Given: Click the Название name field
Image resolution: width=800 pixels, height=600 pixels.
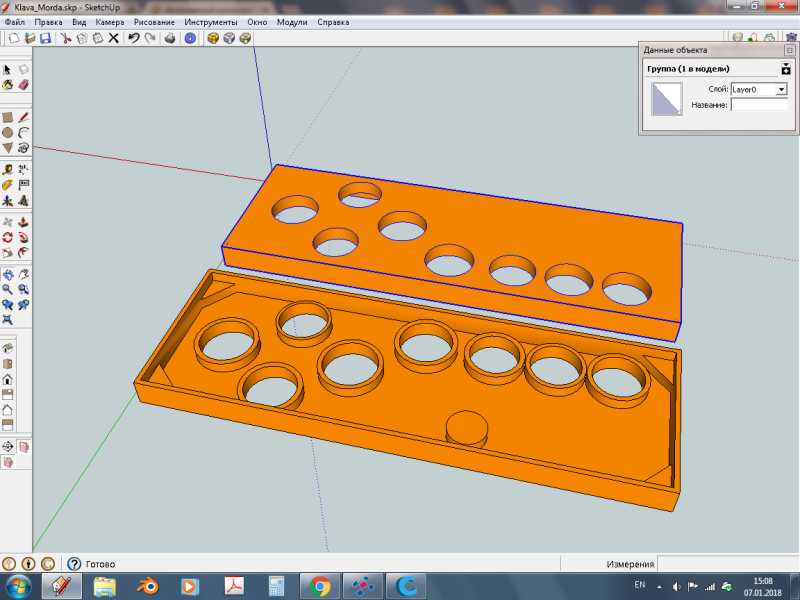Looking at the screenshot, I should coord(759,105).
